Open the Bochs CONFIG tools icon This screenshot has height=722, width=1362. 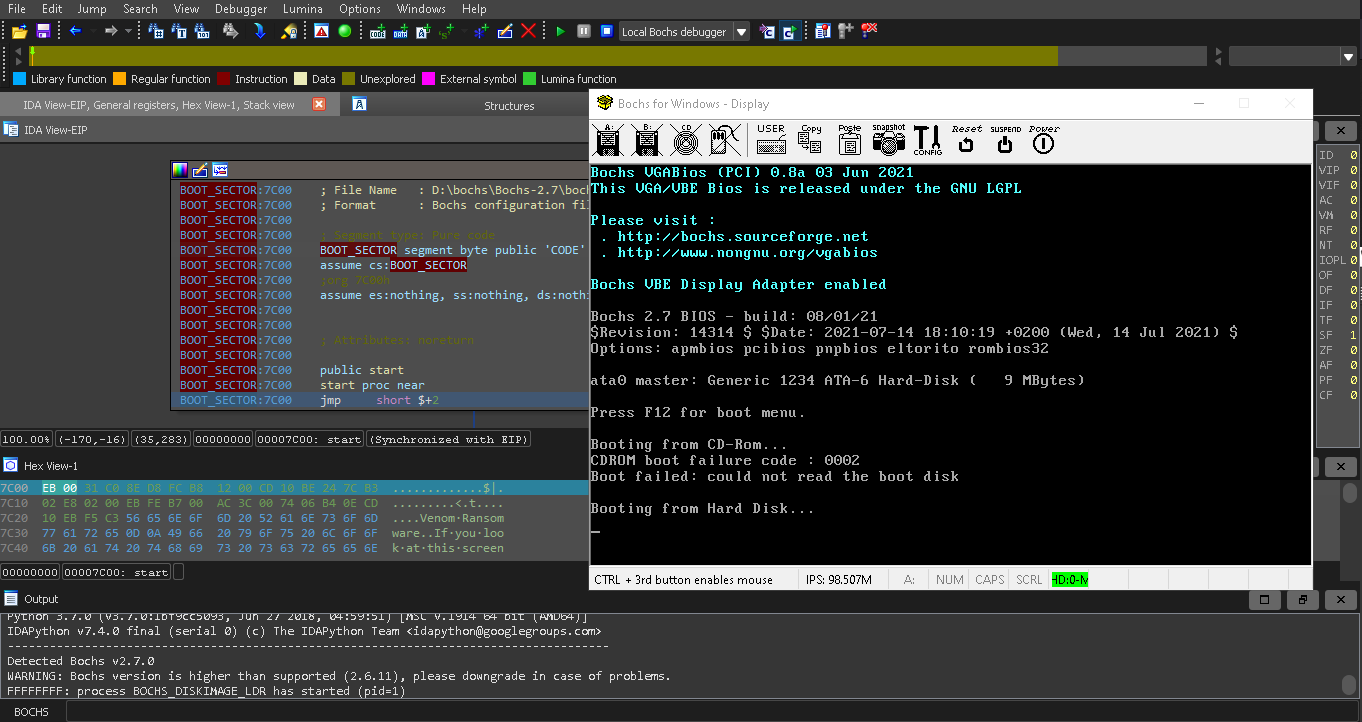928,140
